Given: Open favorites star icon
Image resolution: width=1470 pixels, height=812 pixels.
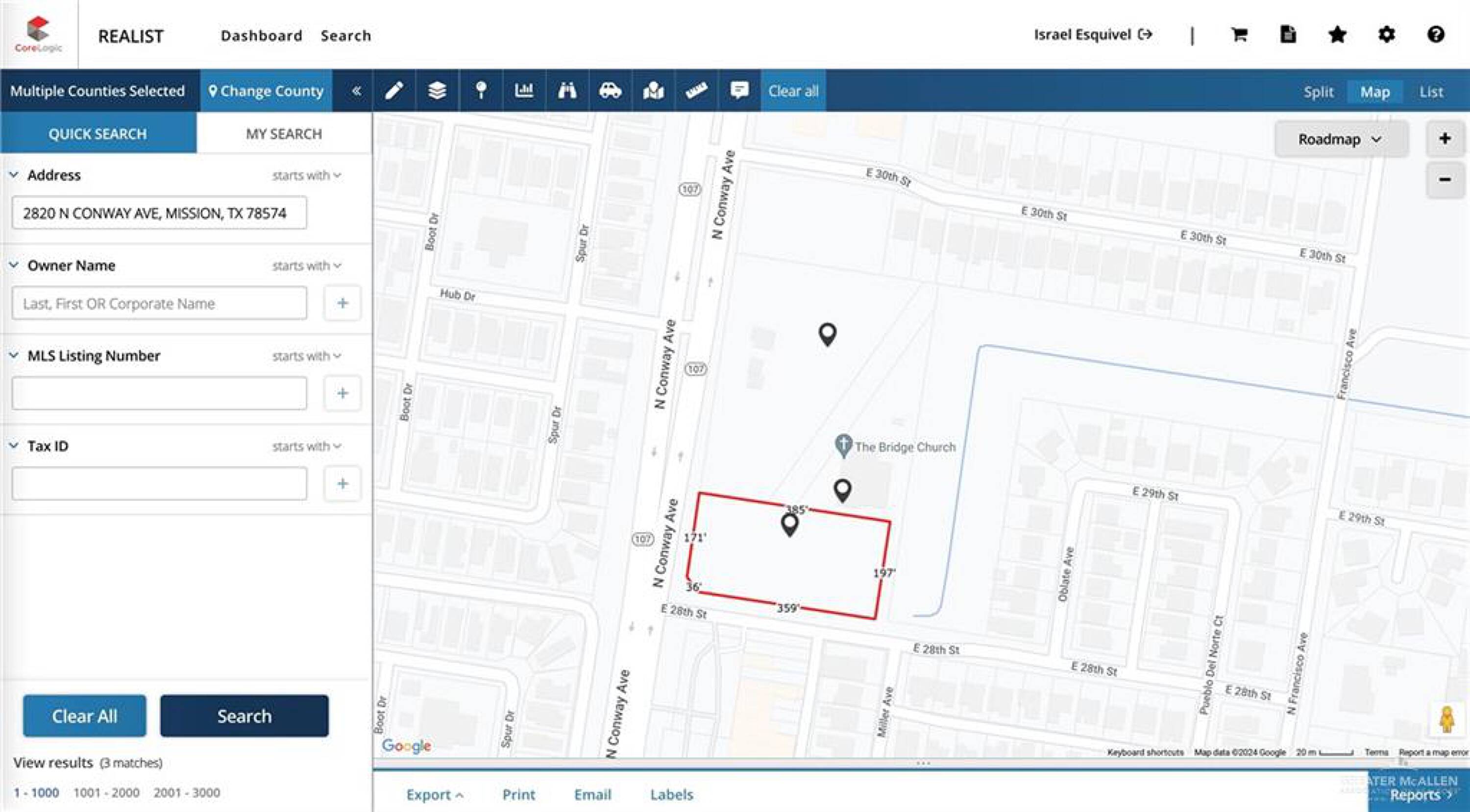Looking at the screenshot, I should click(x=1337, y=35).
